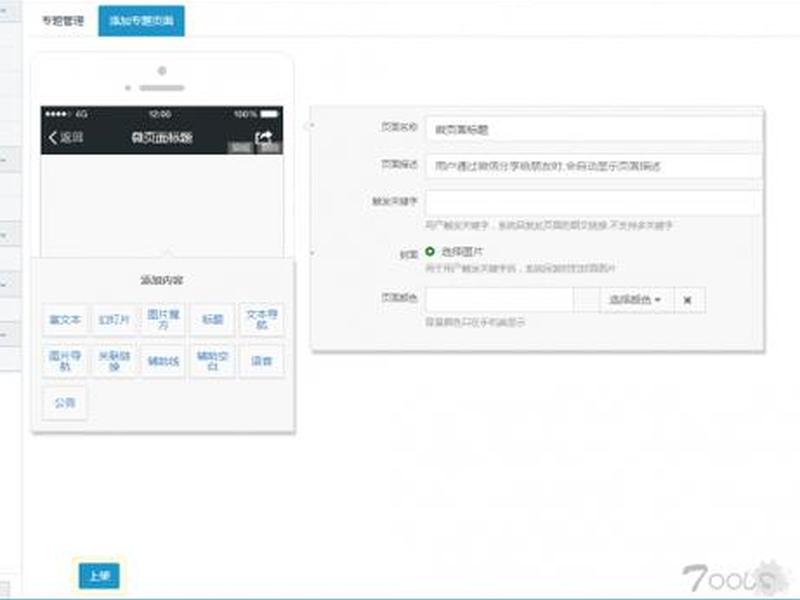Add a 标题 title block

[212, 320]
